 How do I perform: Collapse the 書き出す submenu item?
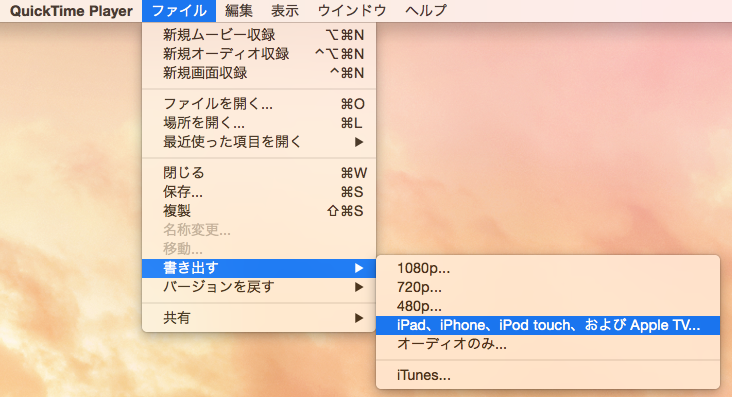259,268
